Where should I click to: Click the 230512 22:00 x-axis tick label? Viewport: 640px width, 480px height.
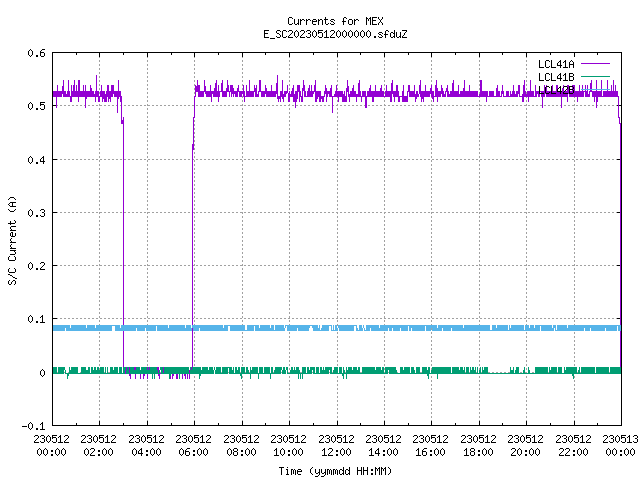pos(573,446)
